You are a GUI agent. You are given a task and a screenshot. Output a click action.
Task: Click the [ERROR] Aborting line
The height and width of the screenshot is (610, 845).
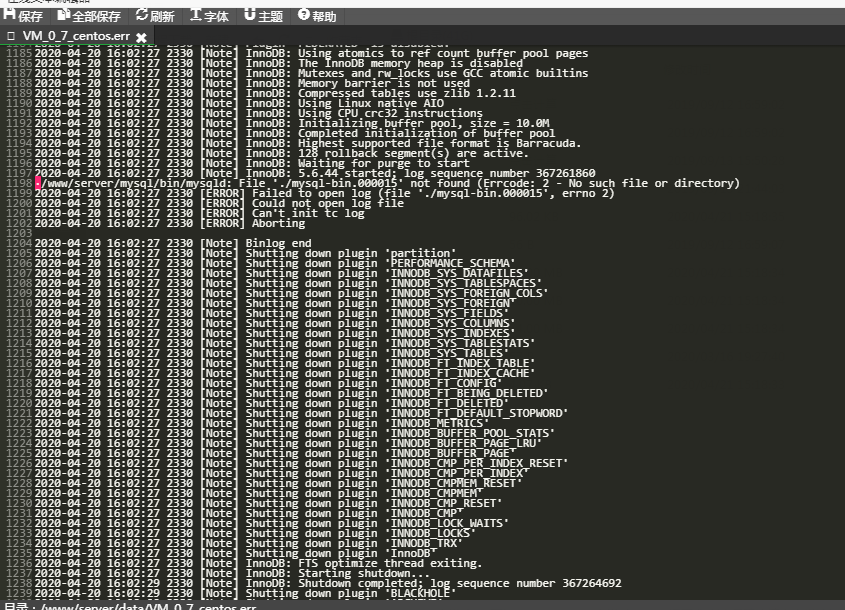click(x=170, y=223)
